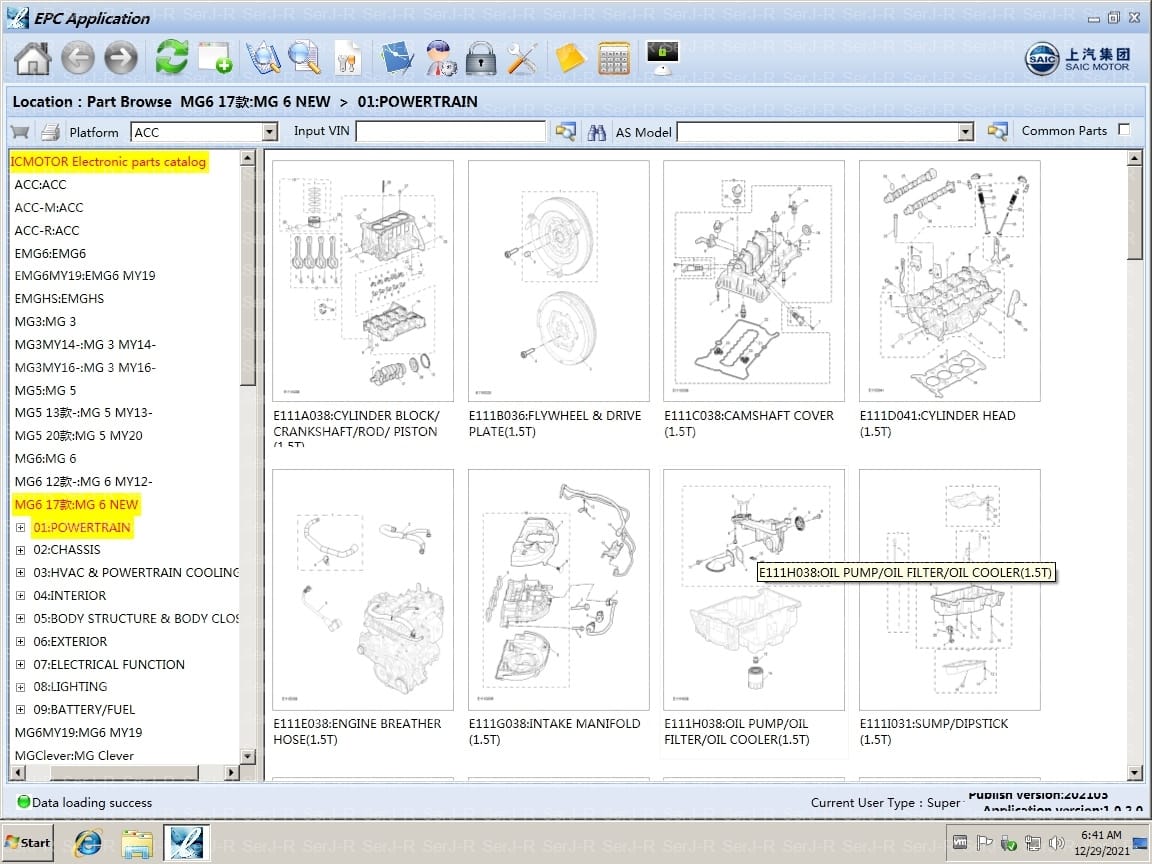
Task: Select ACC:ACC in the catalog tree
Action: point(40,184)
